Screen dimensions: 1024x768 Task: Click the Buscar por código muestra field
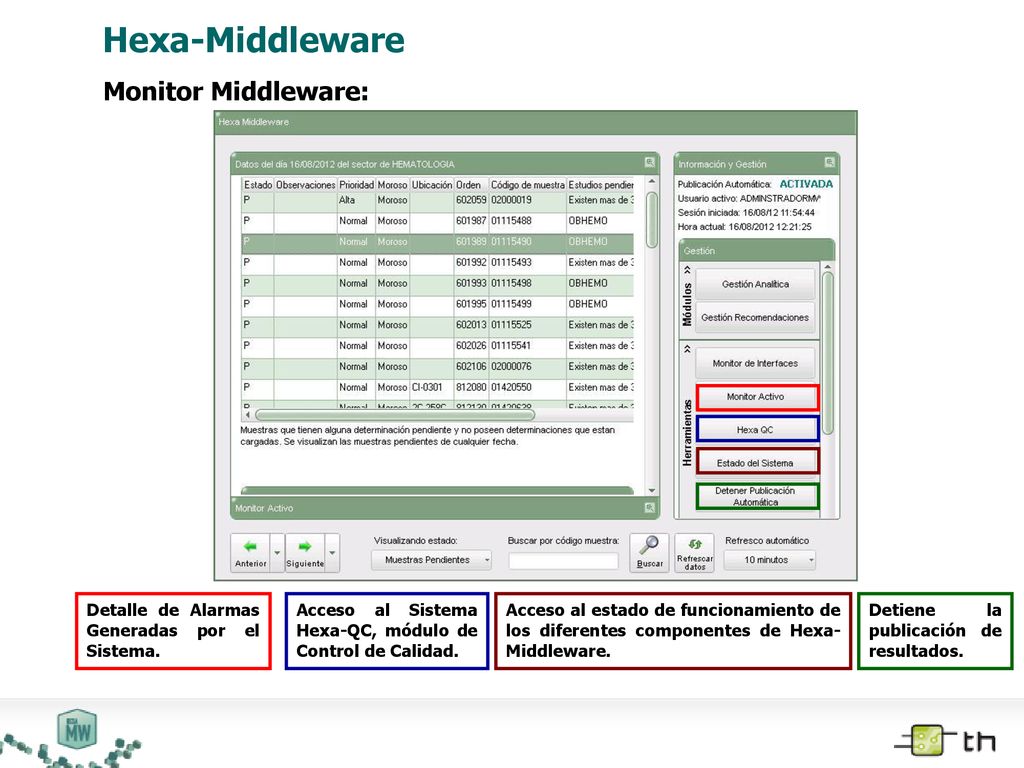(563, 560)
